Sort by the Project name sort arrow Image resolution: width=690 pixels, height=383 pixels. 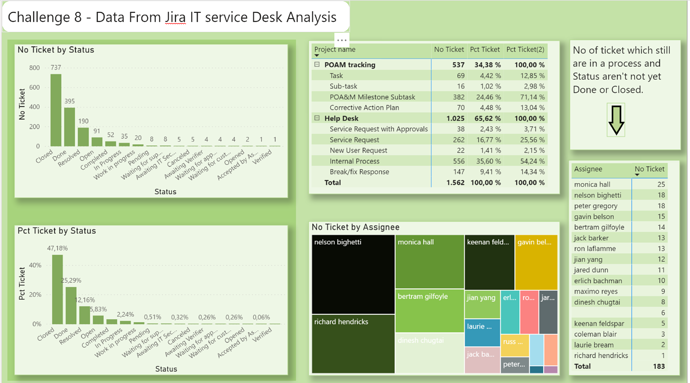pos(317,55)
